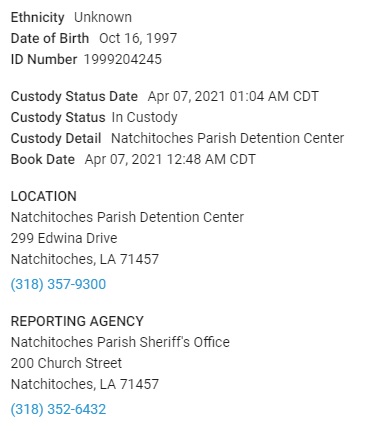Click the Custody Status Date value
The height and width of the screenshot is (431, 392).
pyautogui.click(x=233, y=97)
